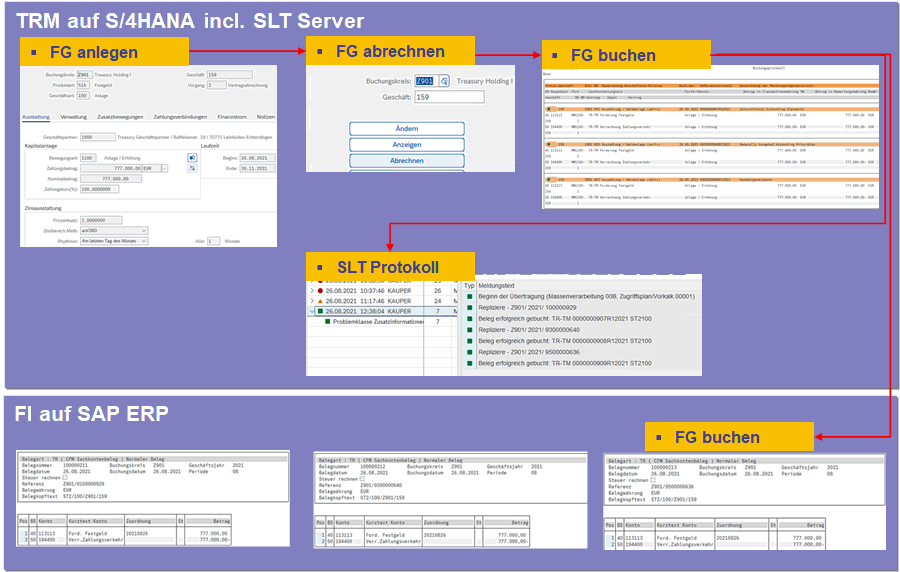The image size is (900, 572).
Task: Open Rhythmus dropdown 'Am letzten Tag des Monats'
Action: (x=144, y=241)
